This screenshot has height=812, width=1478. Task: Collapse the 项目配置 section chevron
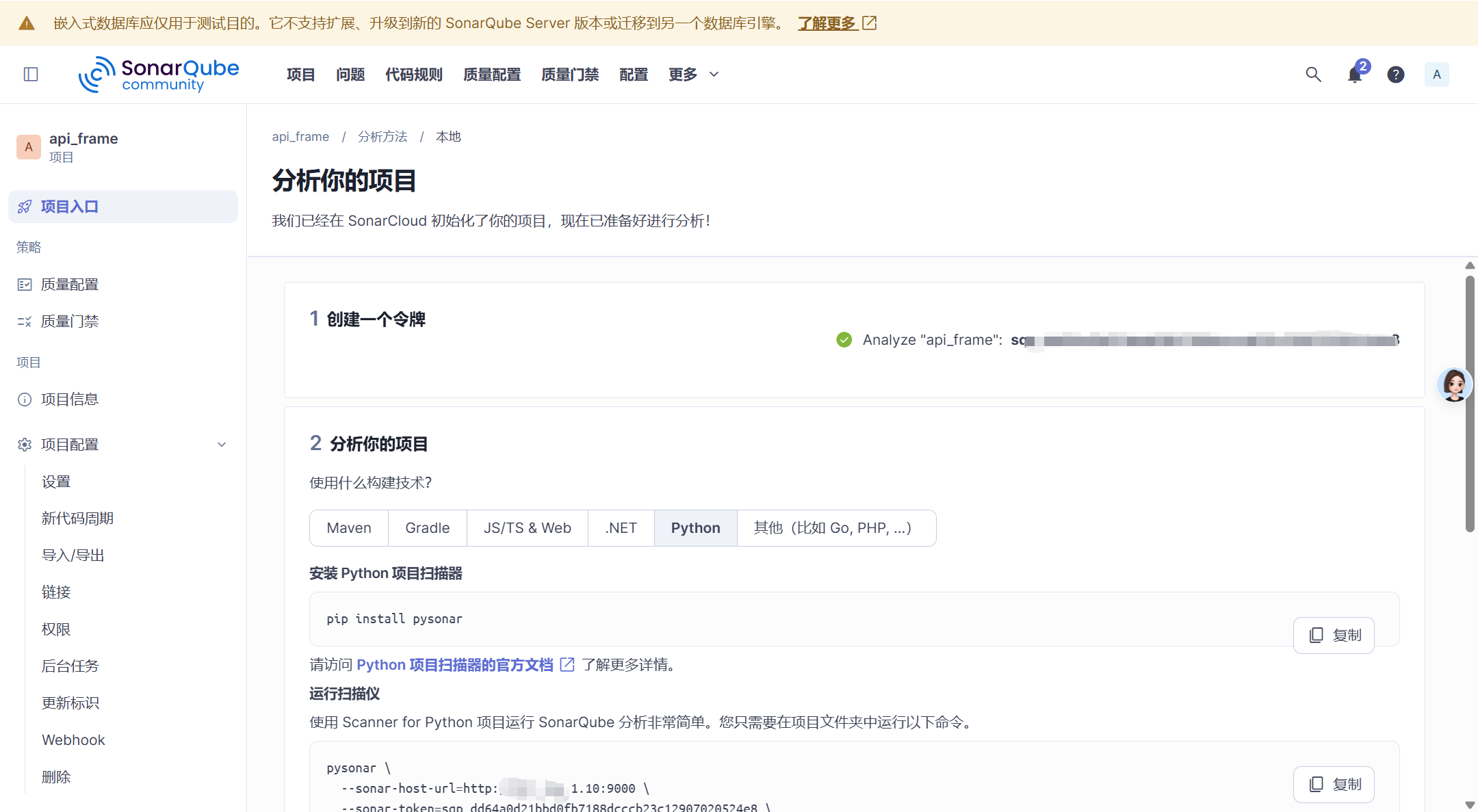point(222,445)
